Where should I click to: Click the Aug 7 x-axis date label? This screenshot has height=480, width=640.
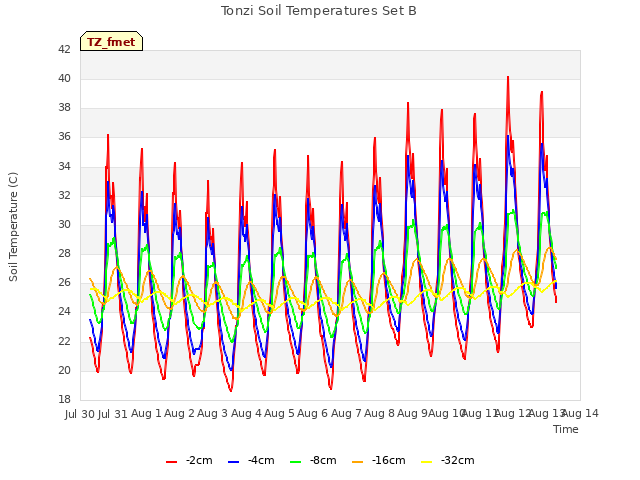click(x=346, y=414)
